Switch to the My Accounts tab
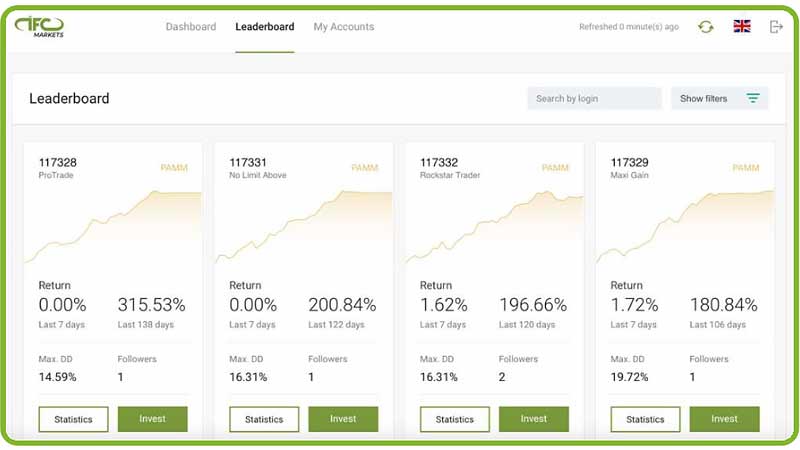 pos(343,27)
